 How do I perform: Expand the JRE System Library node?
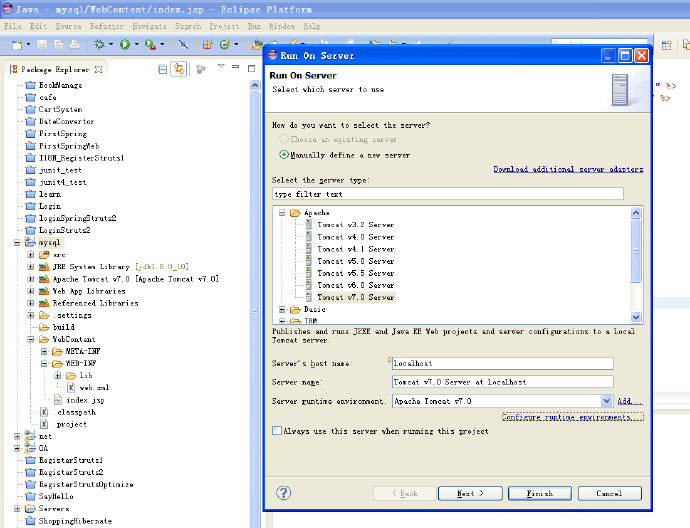click(31, 267)
